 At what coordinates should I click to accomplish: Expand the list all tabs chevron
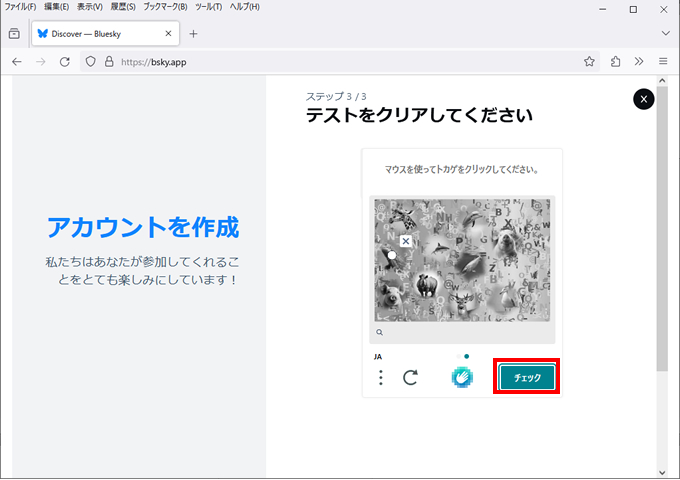click(665, 33)
